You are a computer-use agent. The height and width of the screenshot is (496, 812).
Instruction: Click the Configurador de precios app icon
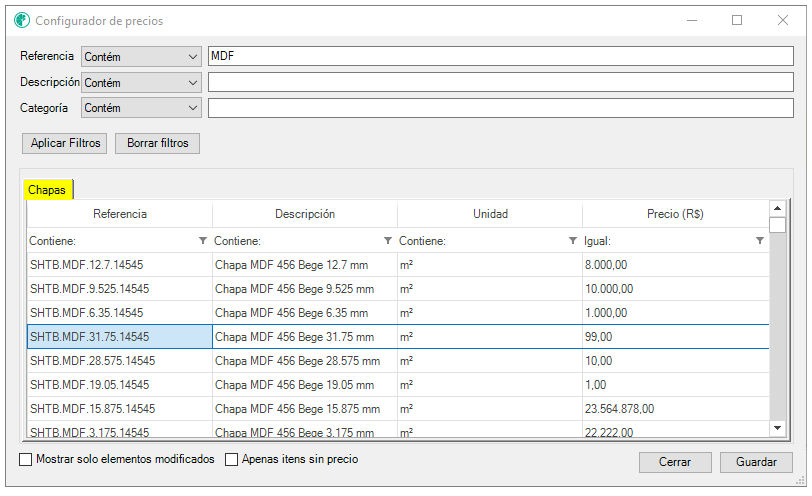[x=21, y=20]
